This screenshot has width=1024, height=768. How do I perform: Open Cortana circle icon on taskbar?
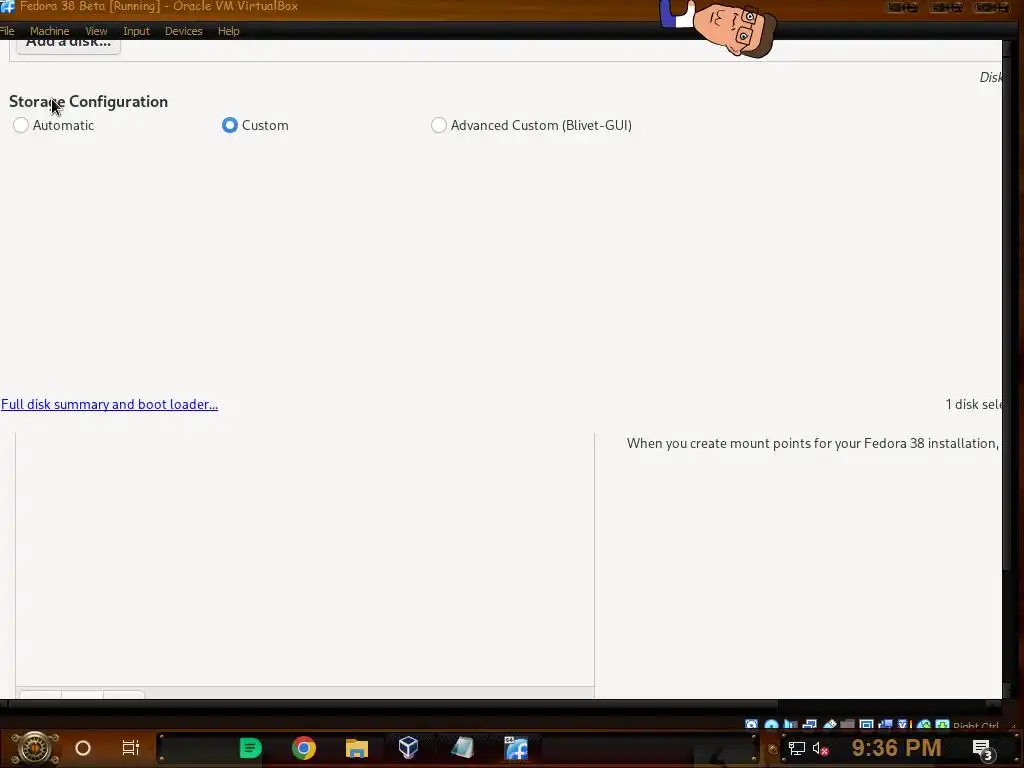click(83, 748)
